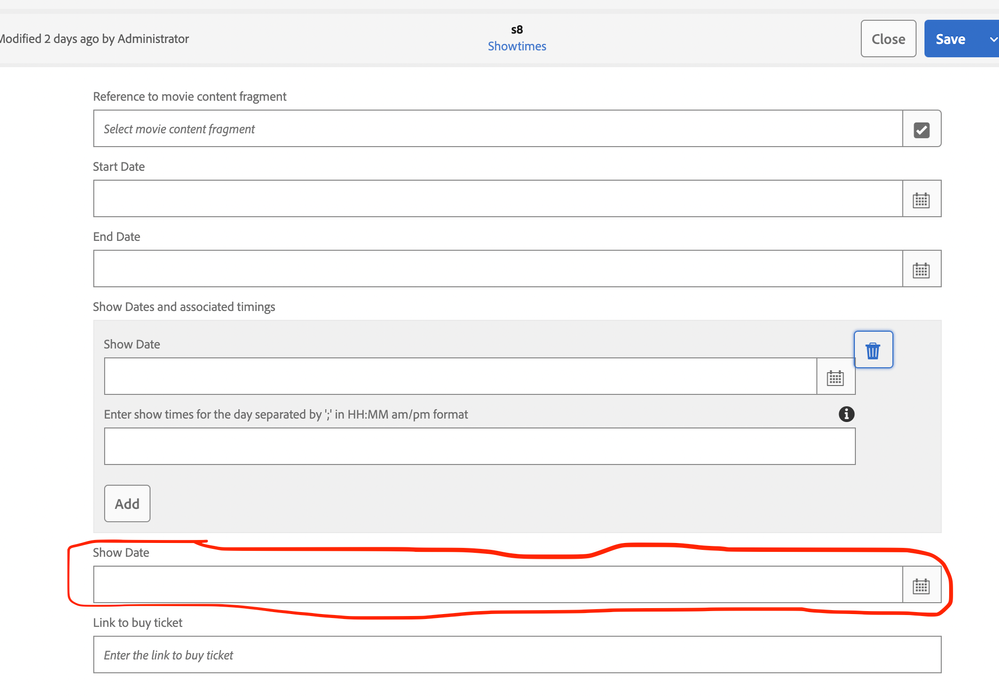
Task: Open the End Date calendar picker
Action: coord(921,270)
